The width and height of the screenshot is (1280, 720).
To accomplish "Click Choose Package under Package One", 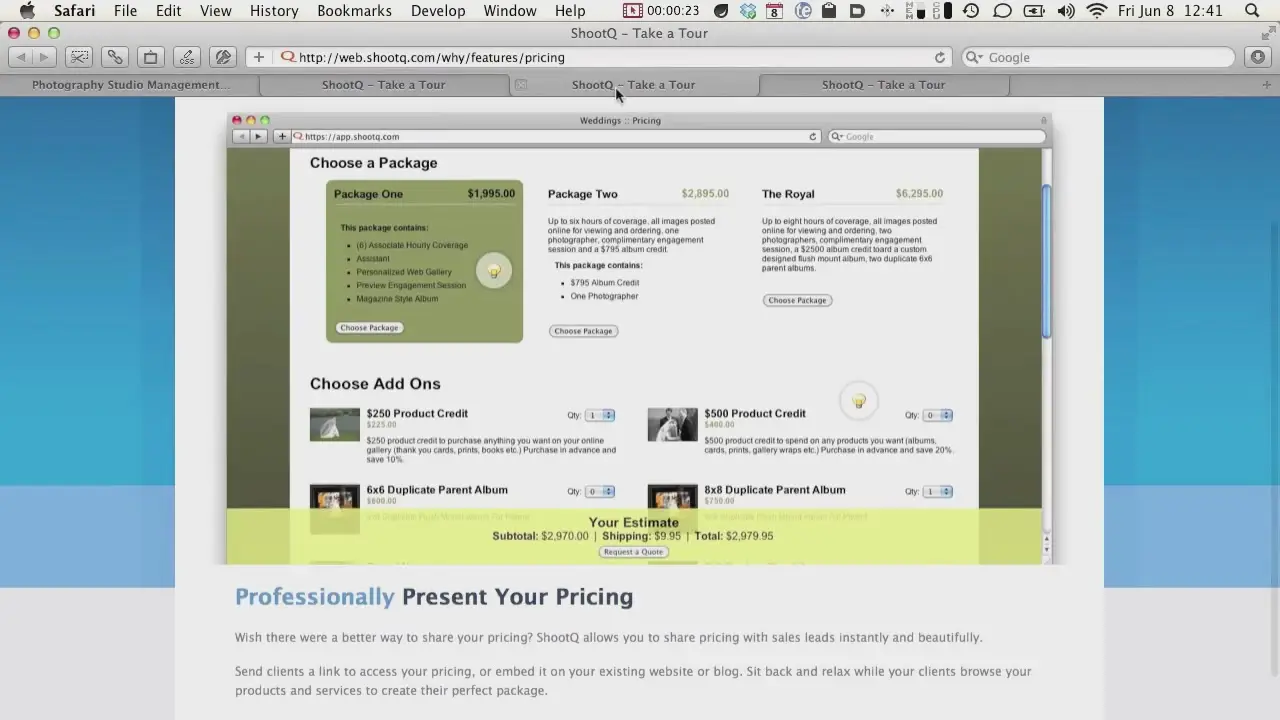I will pyautogui.click(x=369, y=328).
